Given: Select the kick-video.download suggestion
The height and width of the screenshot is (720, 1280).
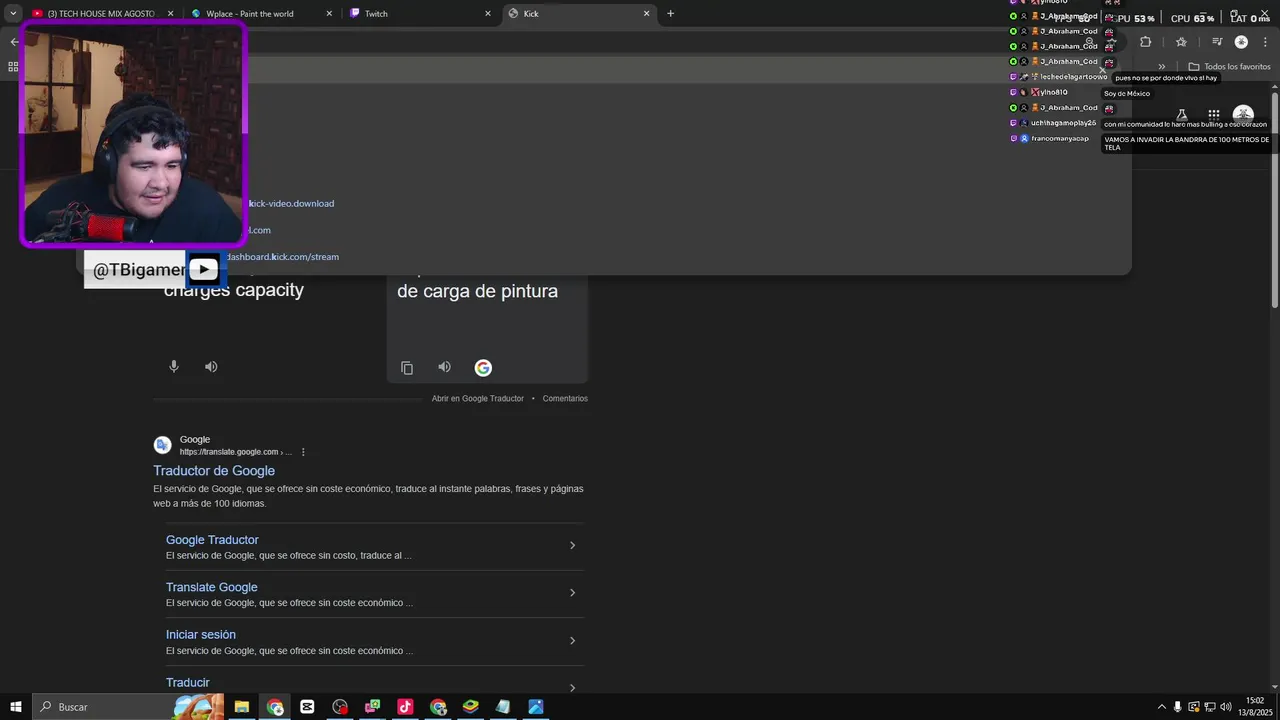Looking at the screenshot, I should click(604, 203).
